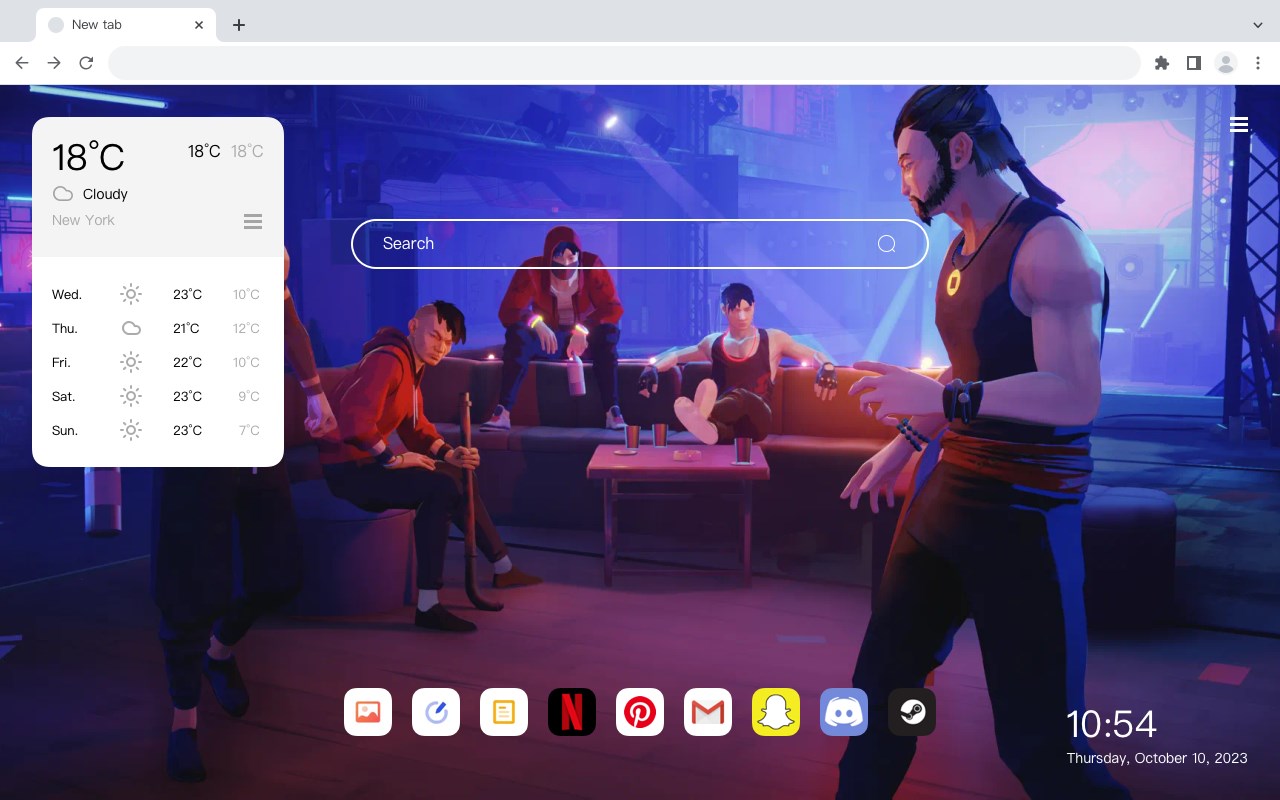Click the magnifier icon in search bar

point(886,244)
